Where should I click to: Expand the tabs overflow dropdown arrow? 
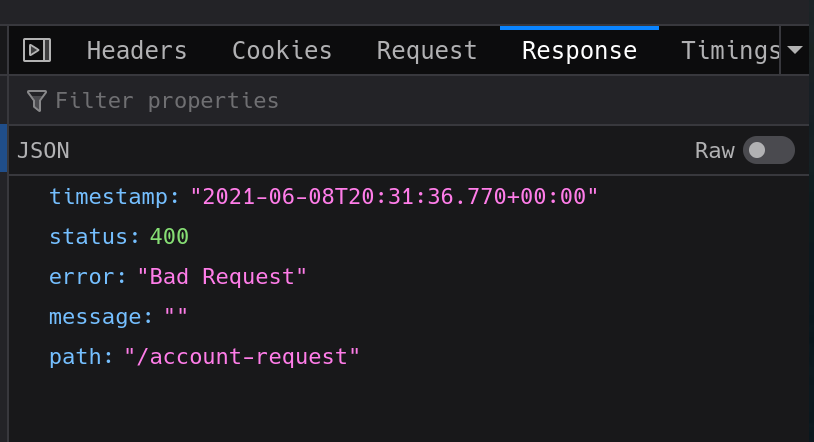795,50
